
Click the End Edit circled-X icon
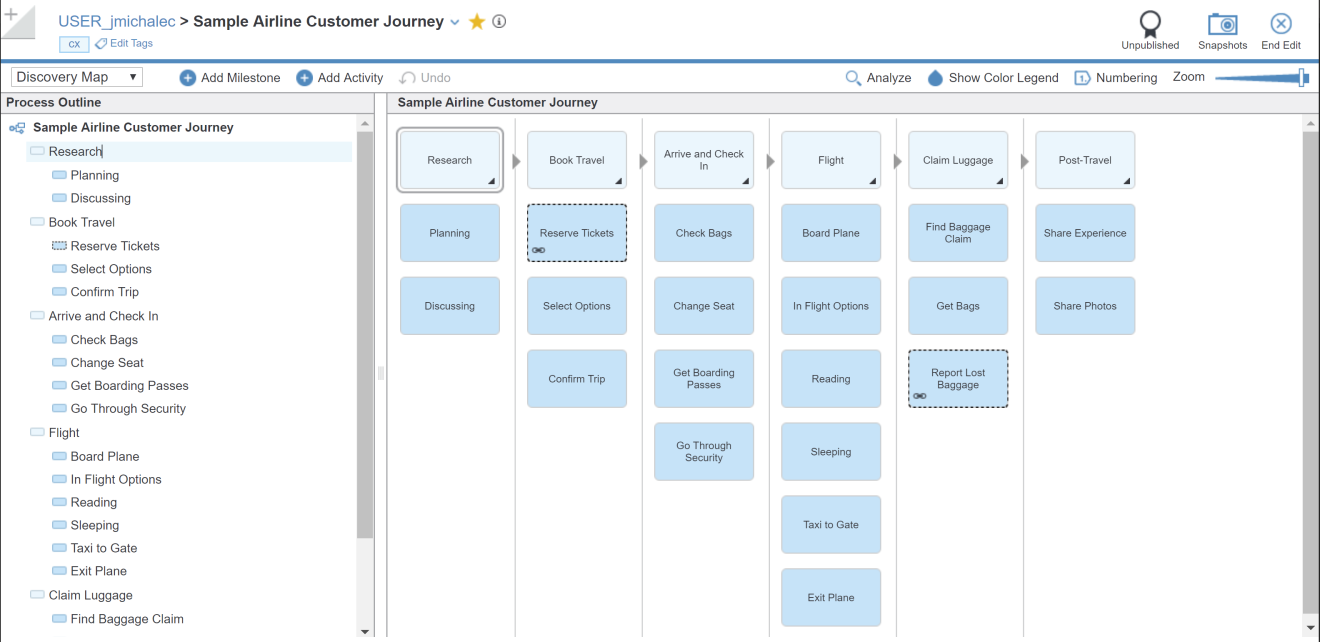pos(1280,21)
